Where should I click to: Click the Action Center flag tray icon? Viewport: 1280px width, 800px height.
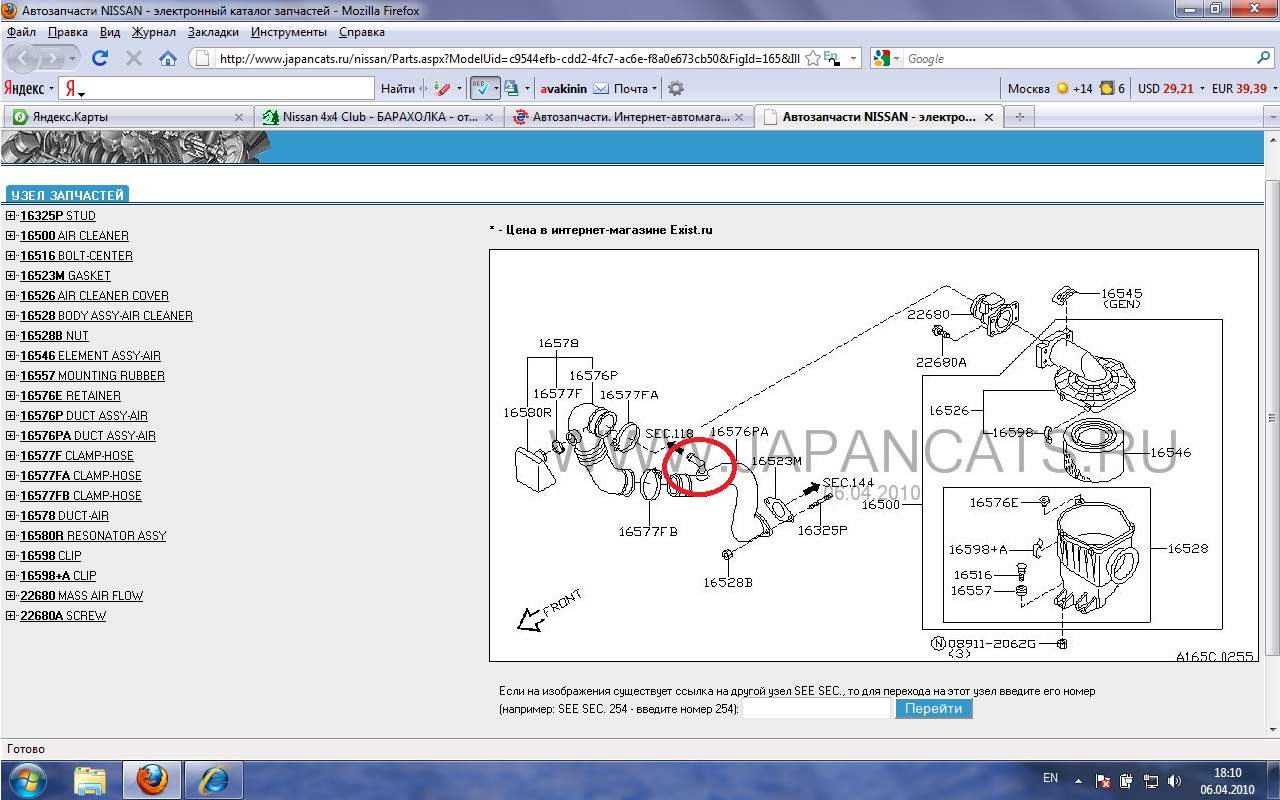[1103, 780]
